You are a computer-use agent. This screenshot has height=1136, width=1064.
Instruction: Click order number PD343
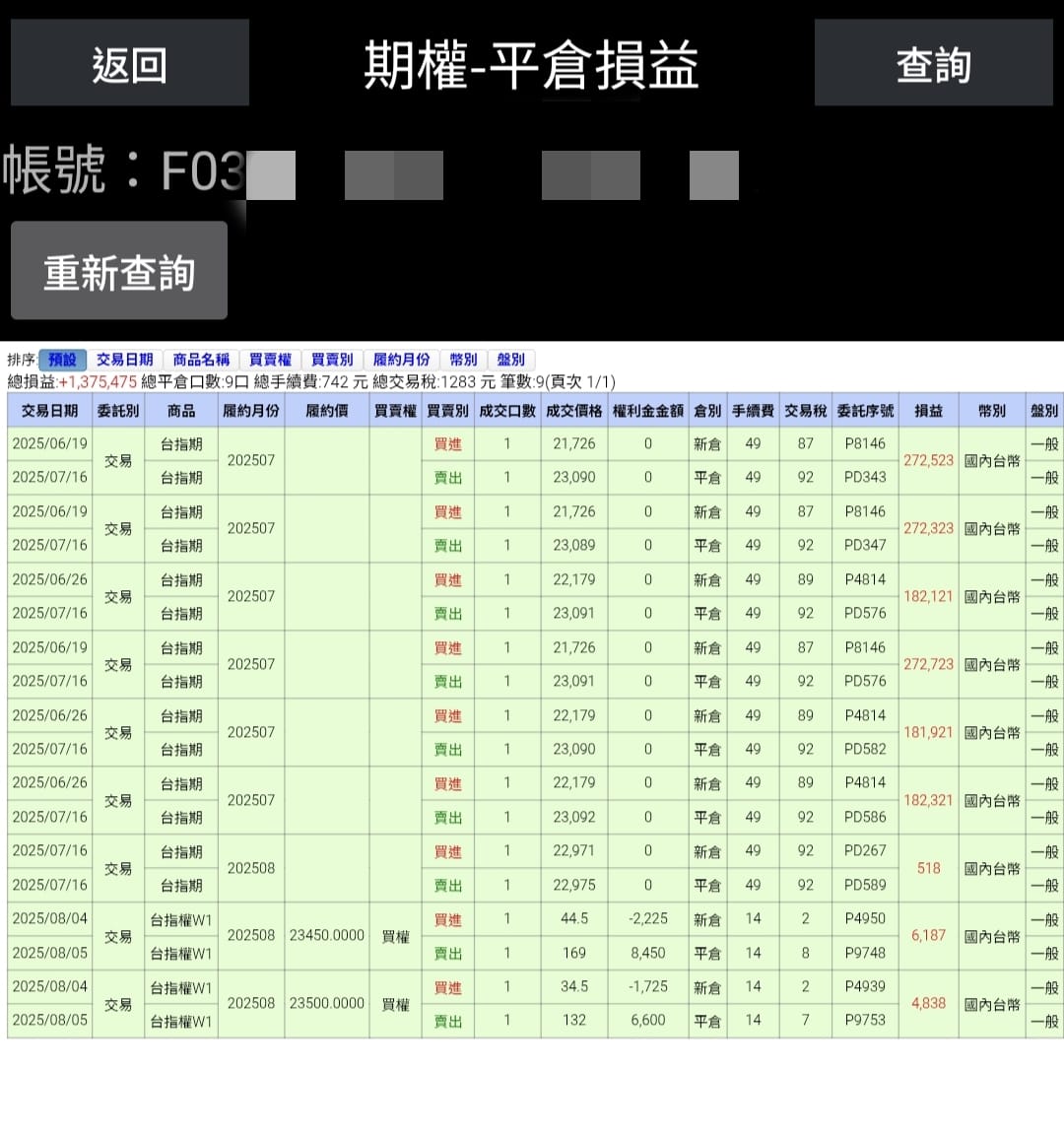(x=866, y=478)
